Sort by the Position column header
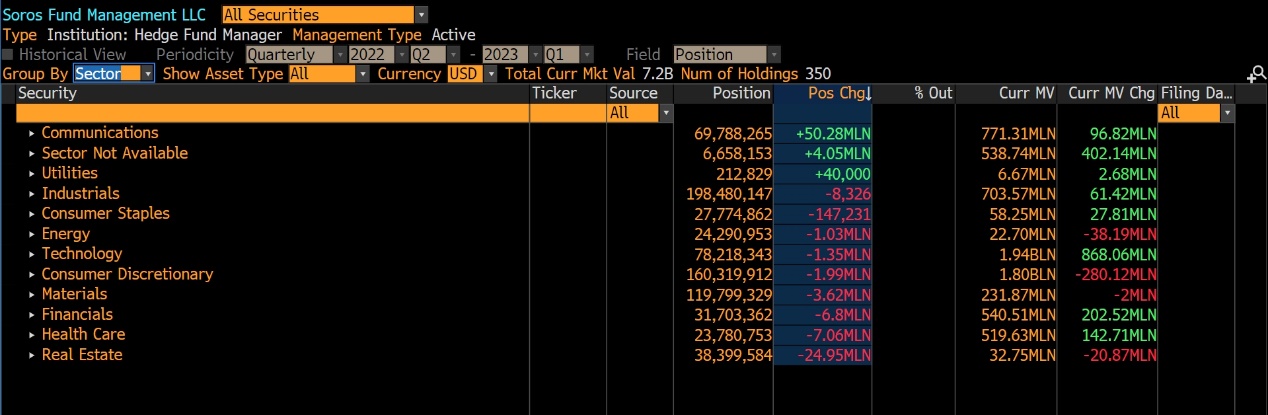Screen dimensions: 1268x415 click(x=723, y=93)
